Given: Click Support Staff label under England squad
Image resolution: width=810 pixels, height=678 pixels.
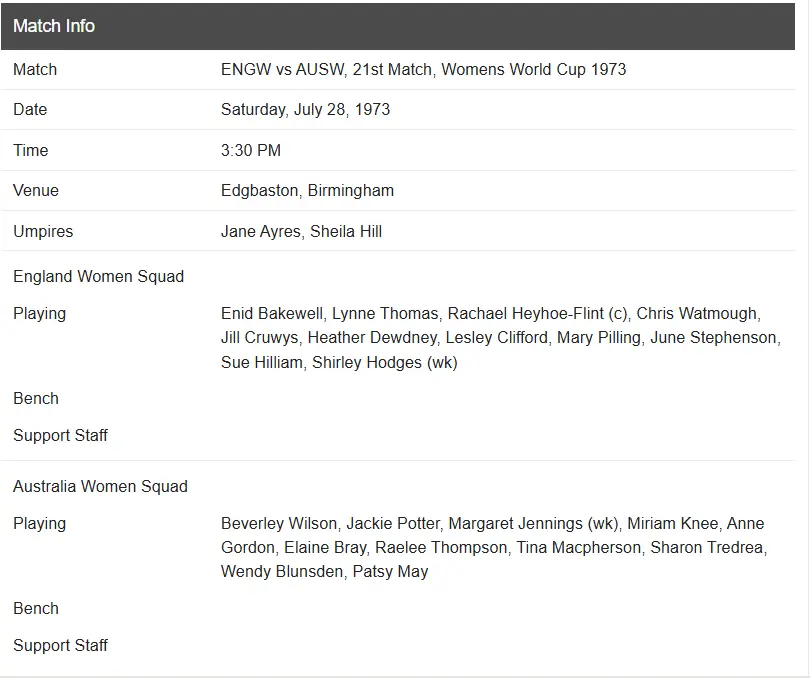Looking at the screenshot, I should [60, 435].
